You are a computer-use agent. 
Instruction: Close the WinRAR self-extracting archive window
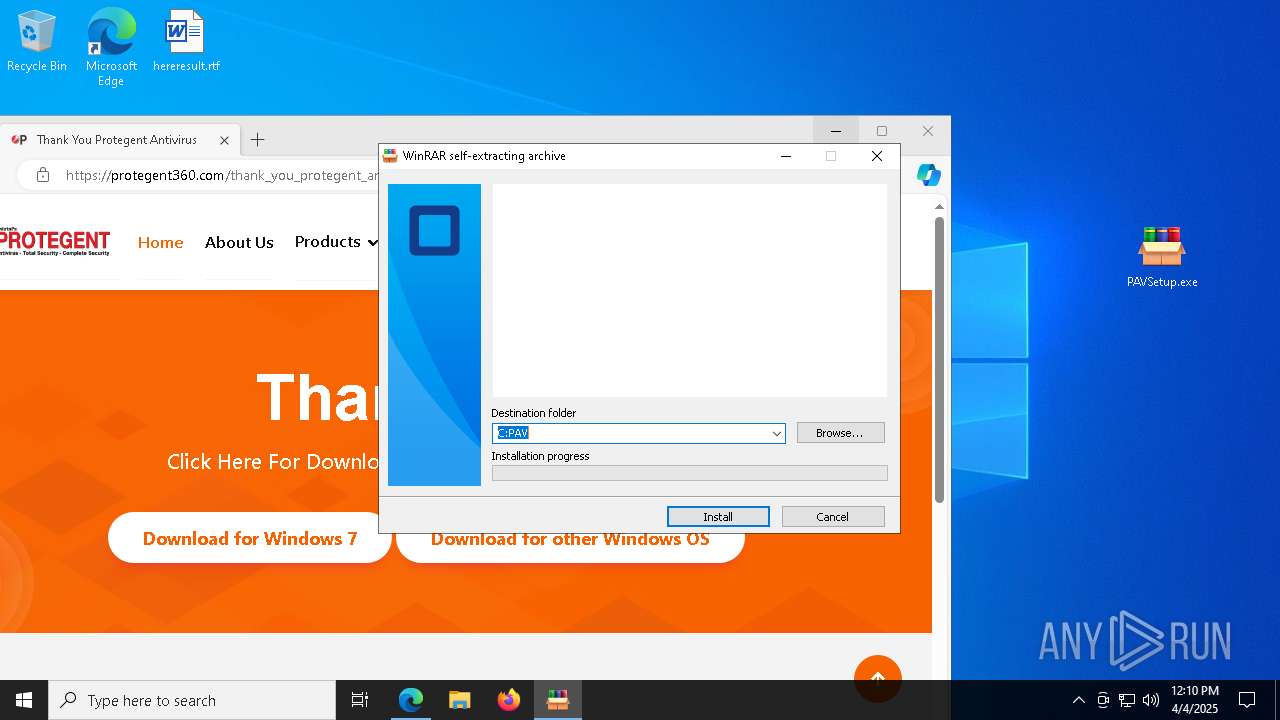pos(877,156)
